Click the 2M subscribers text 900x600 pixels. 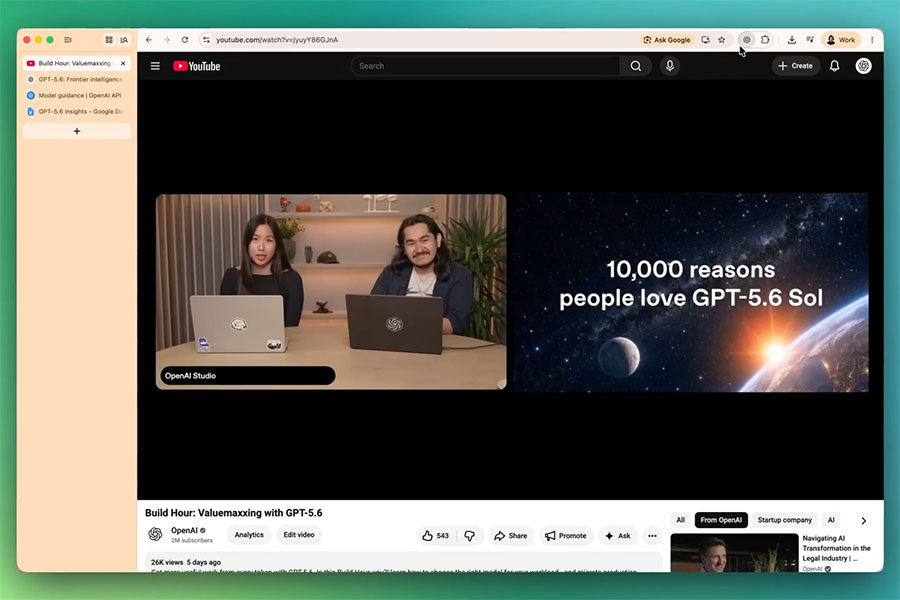pos(192,540)
